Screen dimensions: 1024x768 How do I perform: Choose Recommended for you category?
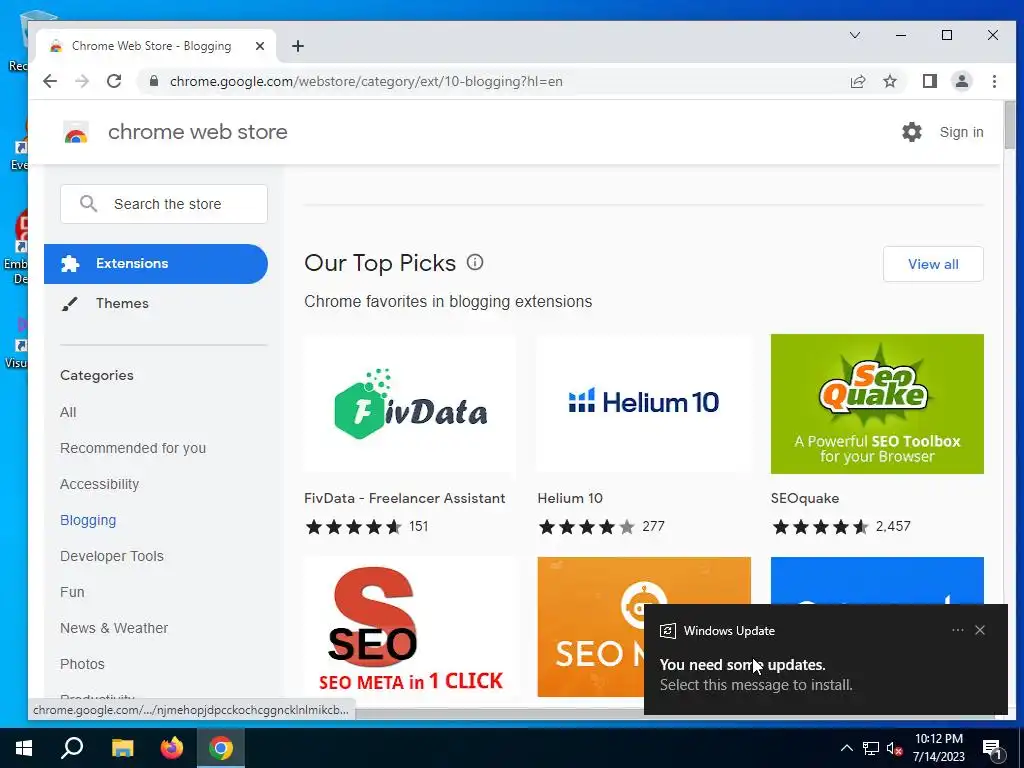click(x=133, y=448)
